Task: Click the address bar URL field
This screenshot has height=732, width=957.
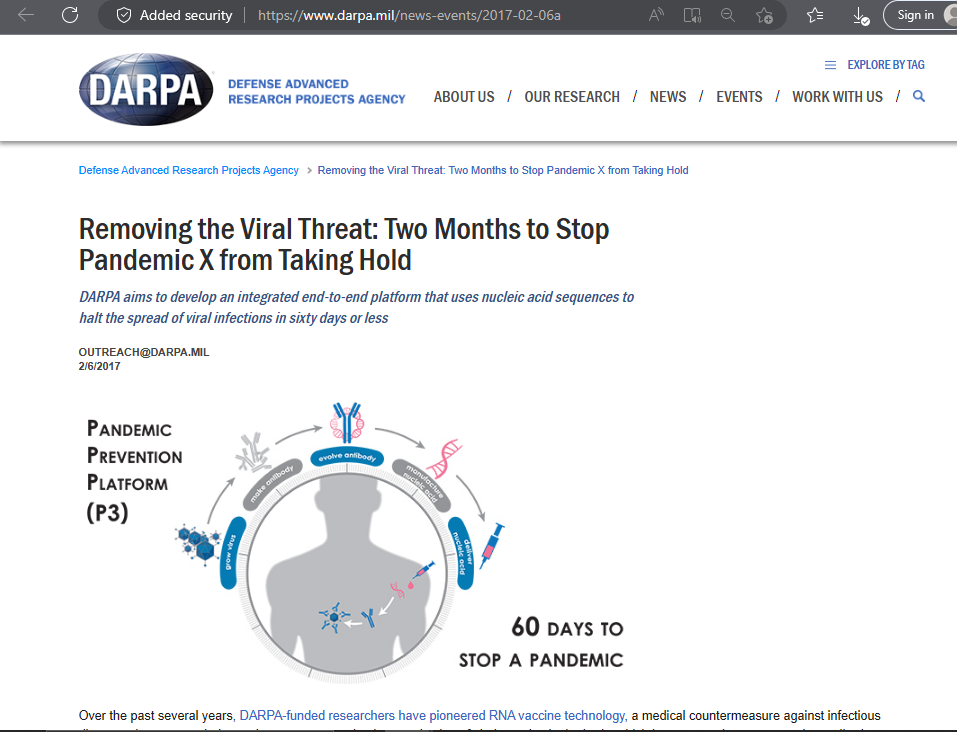Action: click(x=409, y=15)
